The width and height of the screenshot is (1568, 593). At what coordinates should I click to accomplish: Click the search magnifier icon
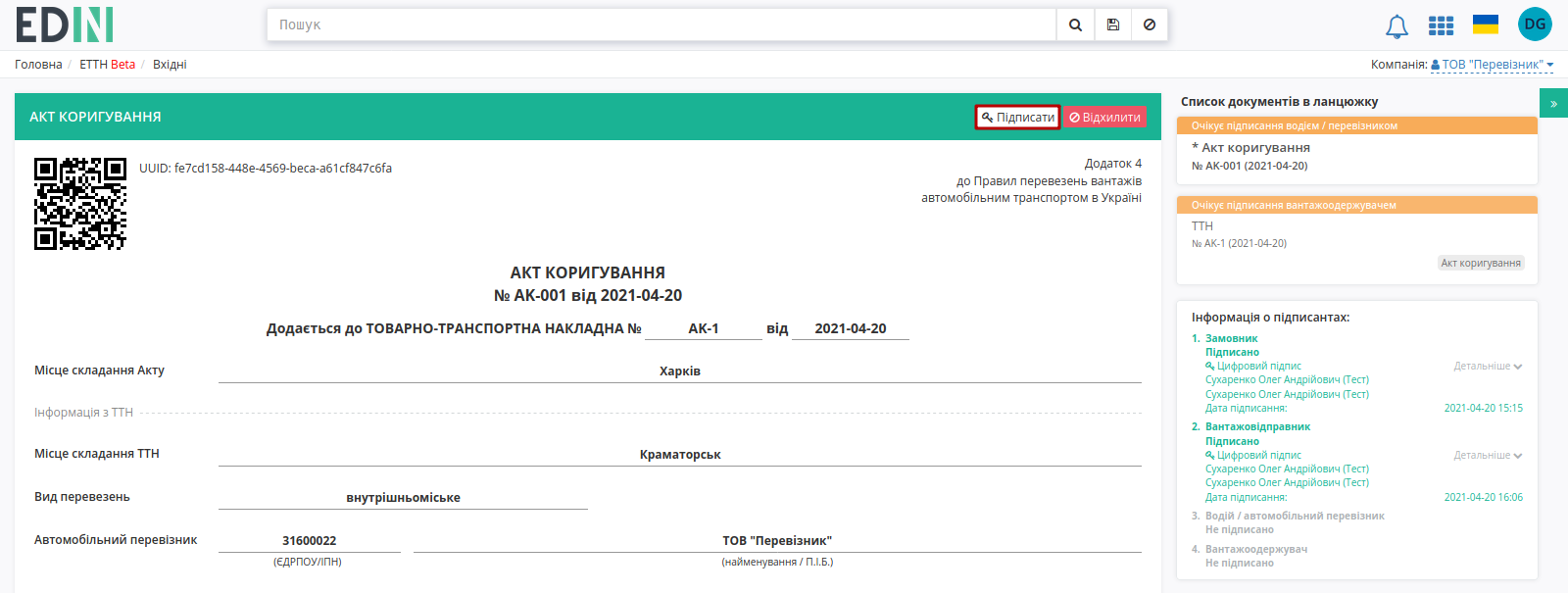1075,25
